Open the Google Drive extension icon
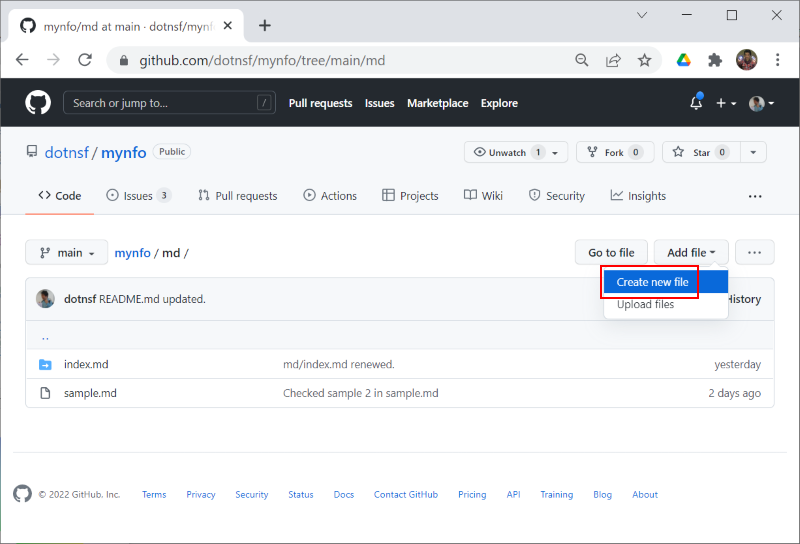 click(684, 60)
